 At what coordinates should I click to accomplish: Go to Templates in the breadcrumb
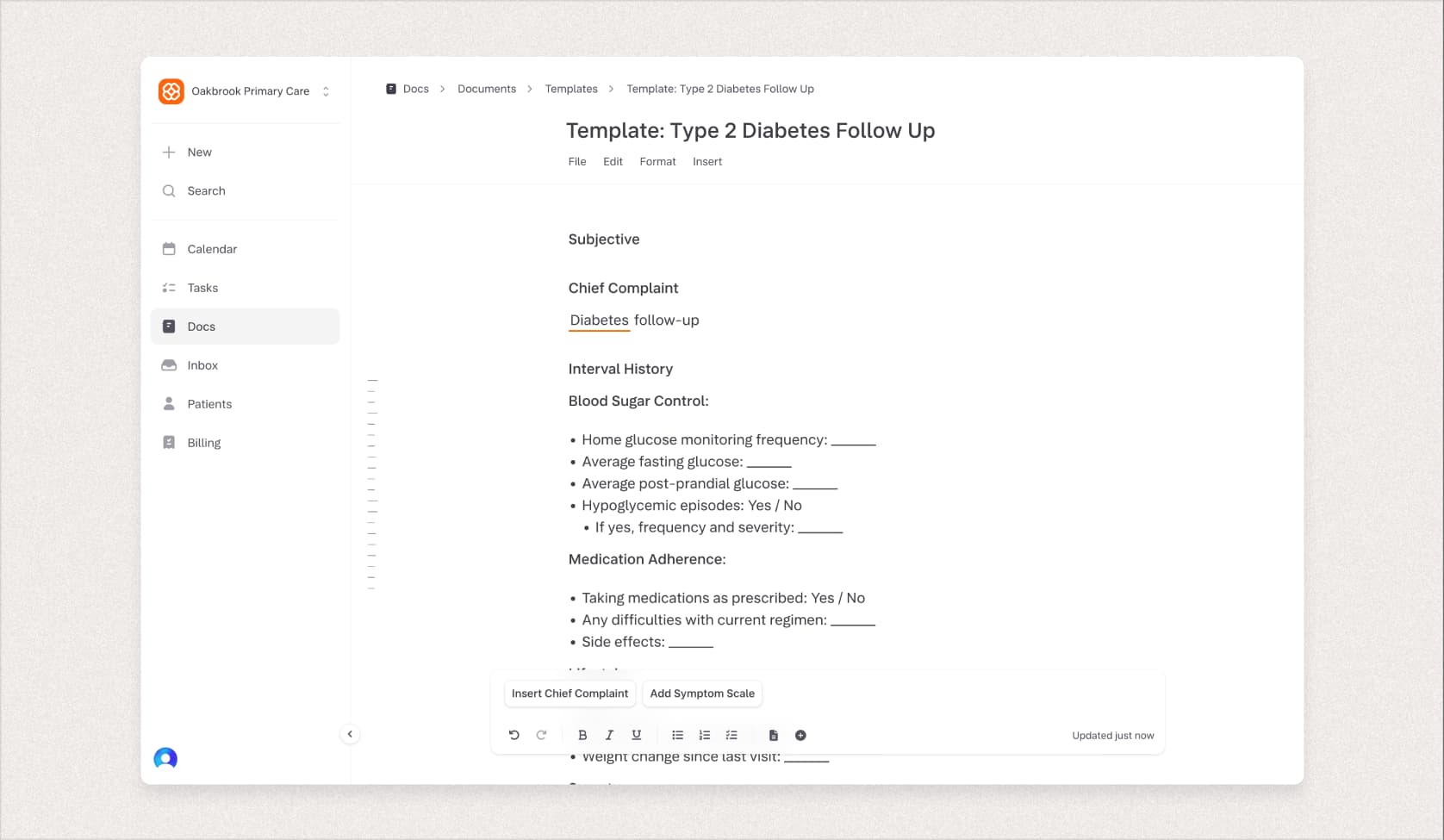tap(571, 89)
